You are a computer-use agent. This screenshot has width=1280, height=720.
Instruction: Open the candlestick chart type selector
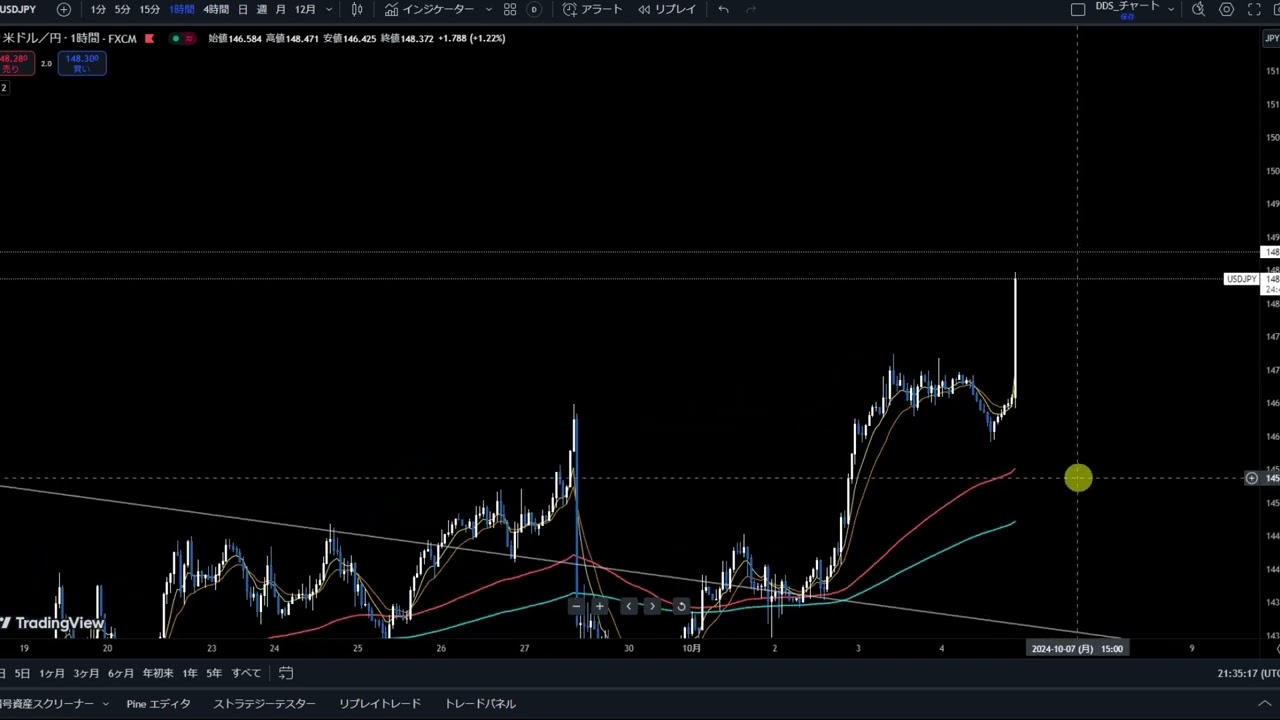point(357,9)
